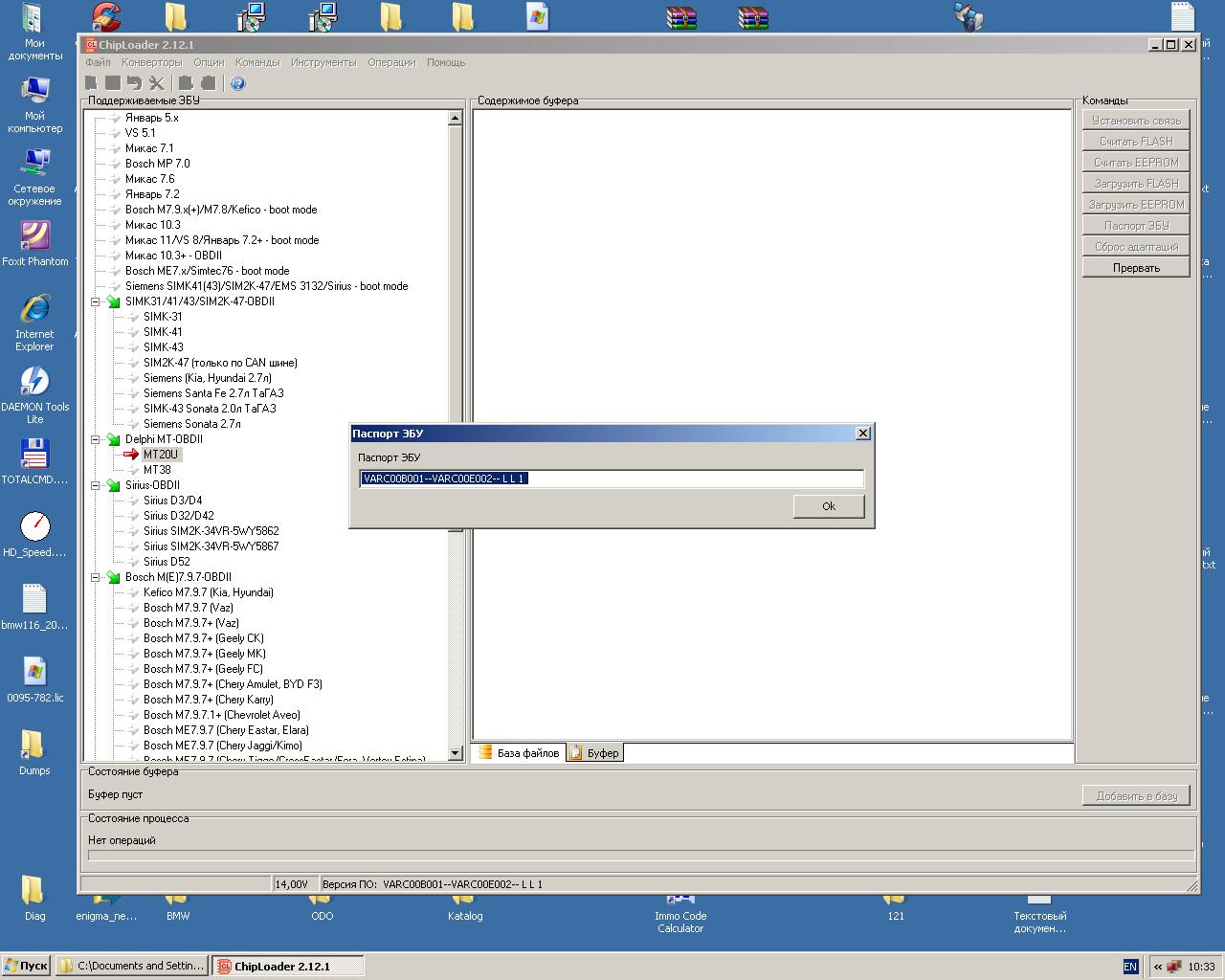
Task: Click the 14,00V voltage status bar field
Action: click(x=295, y=884)
